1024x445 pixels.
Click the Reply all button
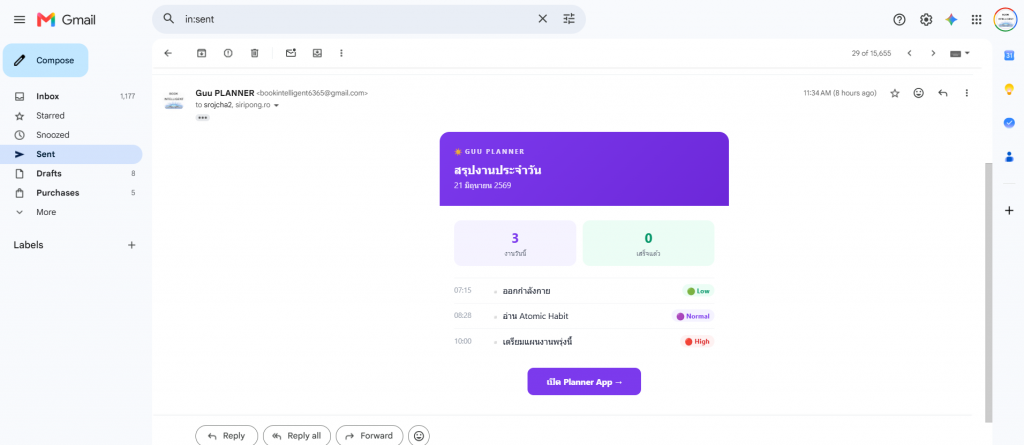point(297,436)
